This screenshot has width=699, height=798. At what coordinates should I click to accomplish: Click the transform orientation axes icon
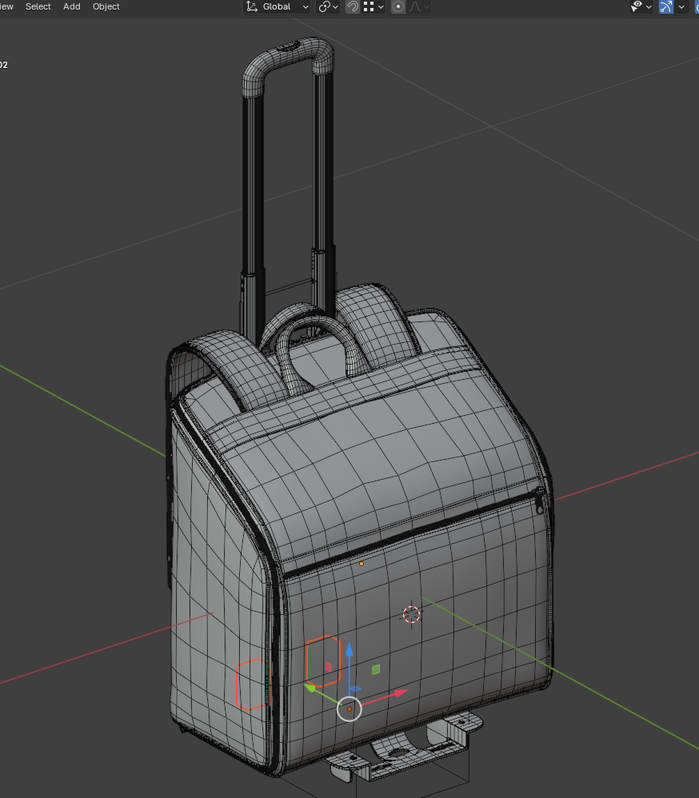[251, 7]
